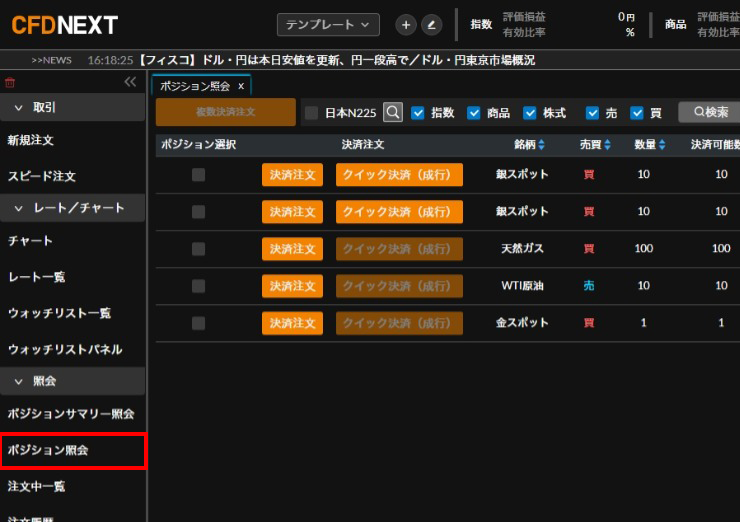Sort by 数量 column arrows
The image size is (740, 522).
point(662,145)
